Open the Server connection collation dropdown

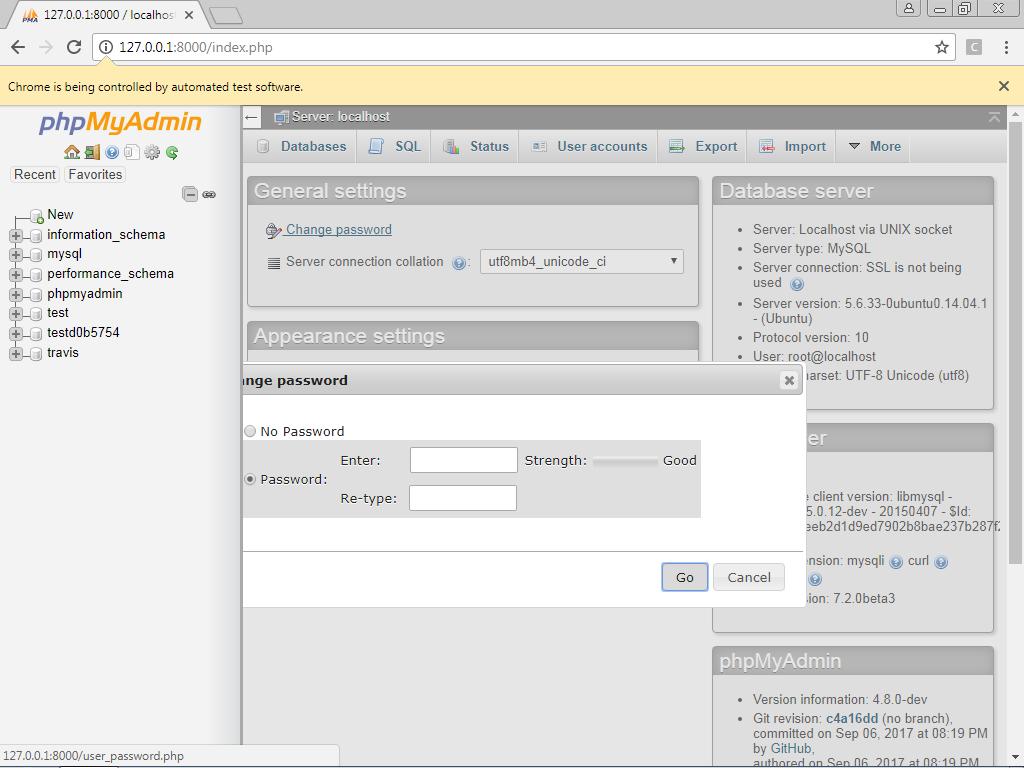(x=582, y=262)
